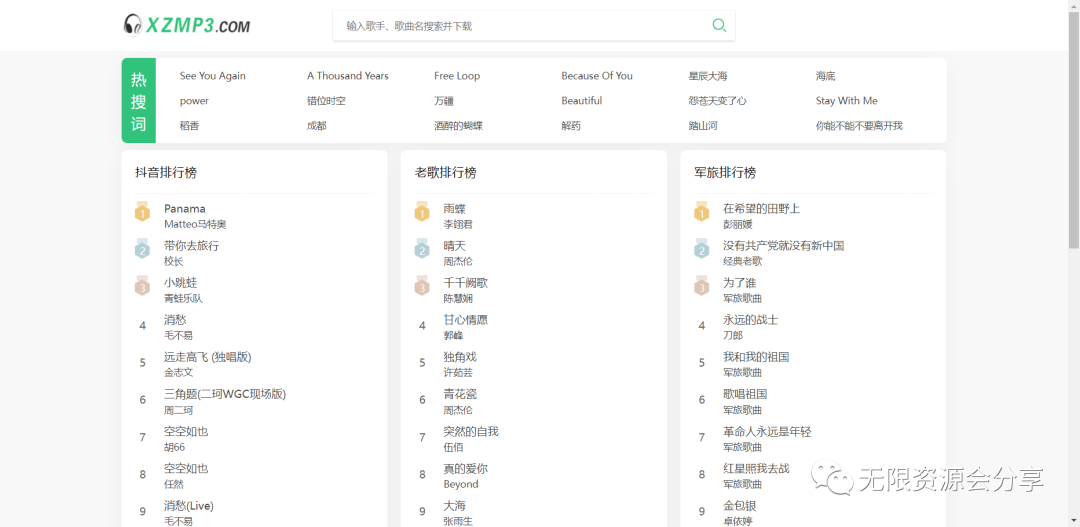
Task: Open hot search word 解药
Action: click(571, 125)
